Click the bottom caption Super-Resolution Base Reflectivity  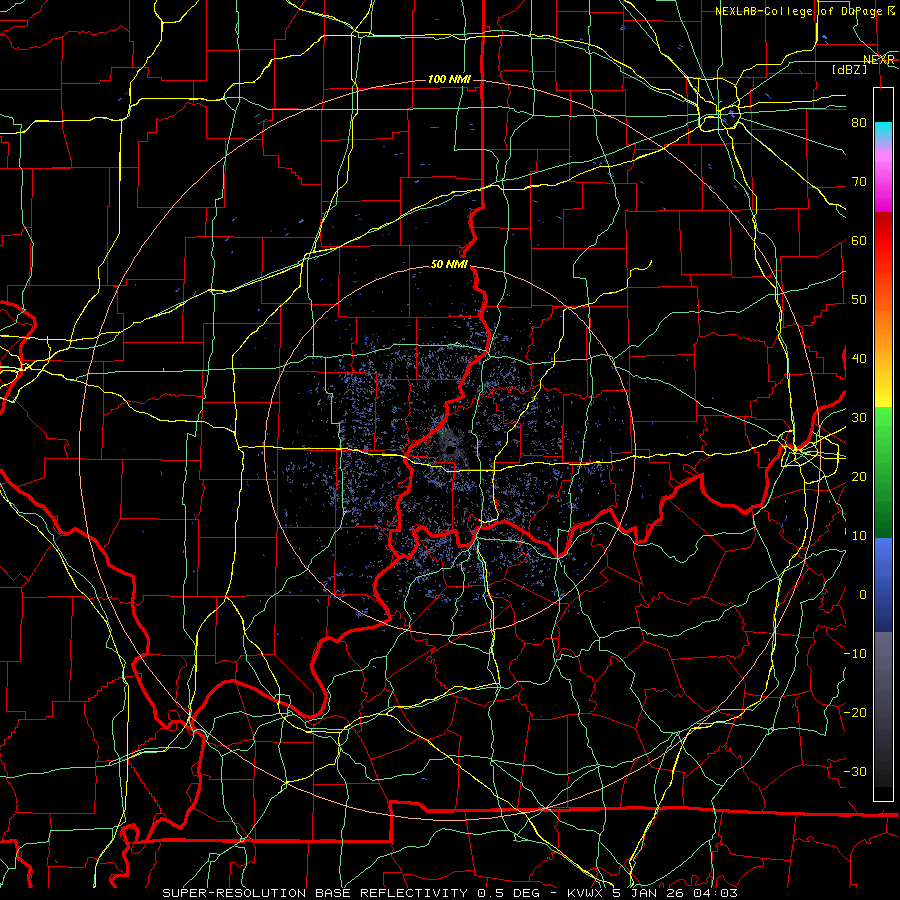coord(450,893)
